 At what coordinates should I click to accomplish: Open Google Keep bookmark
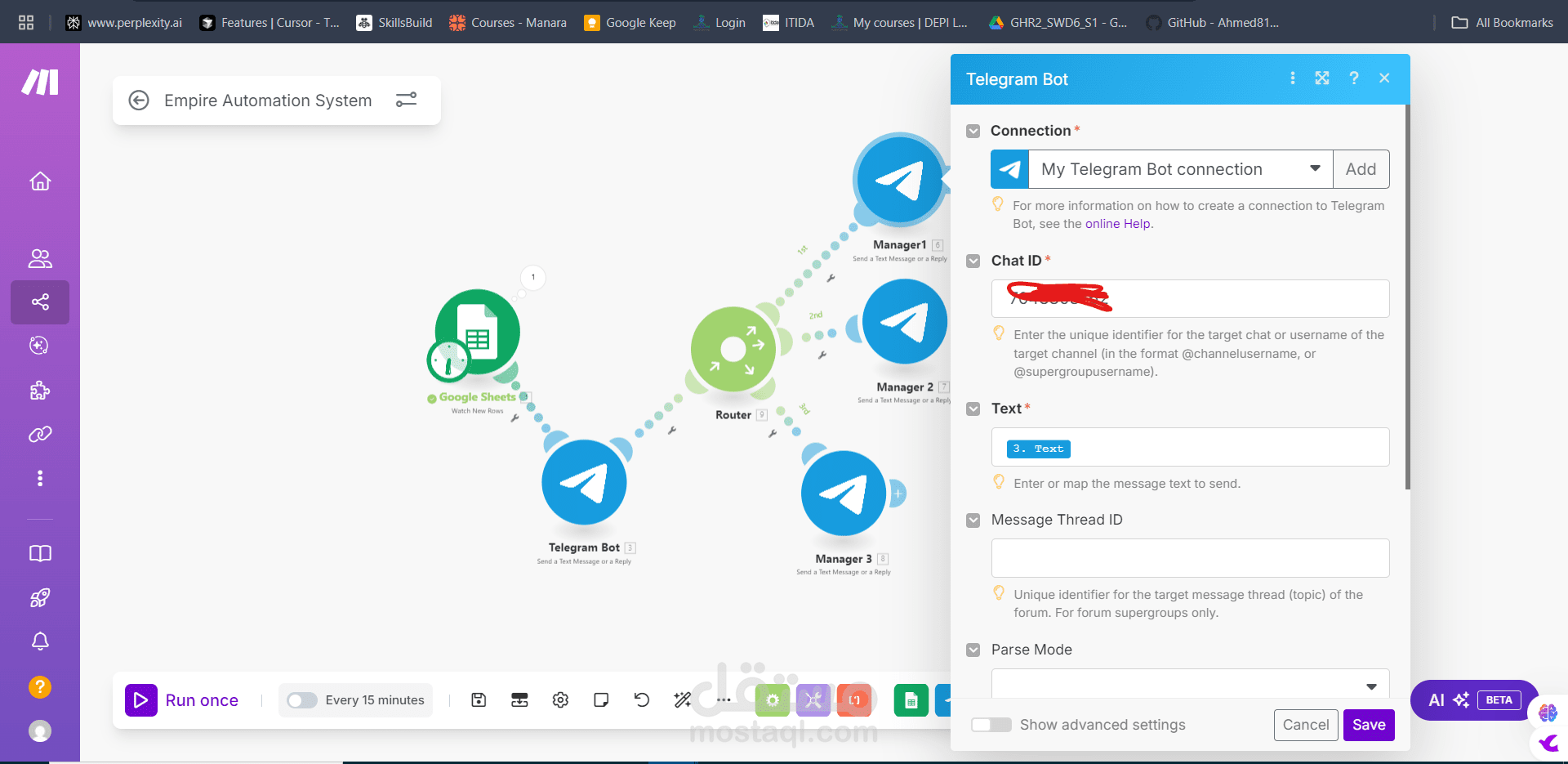tap(630, 22)
